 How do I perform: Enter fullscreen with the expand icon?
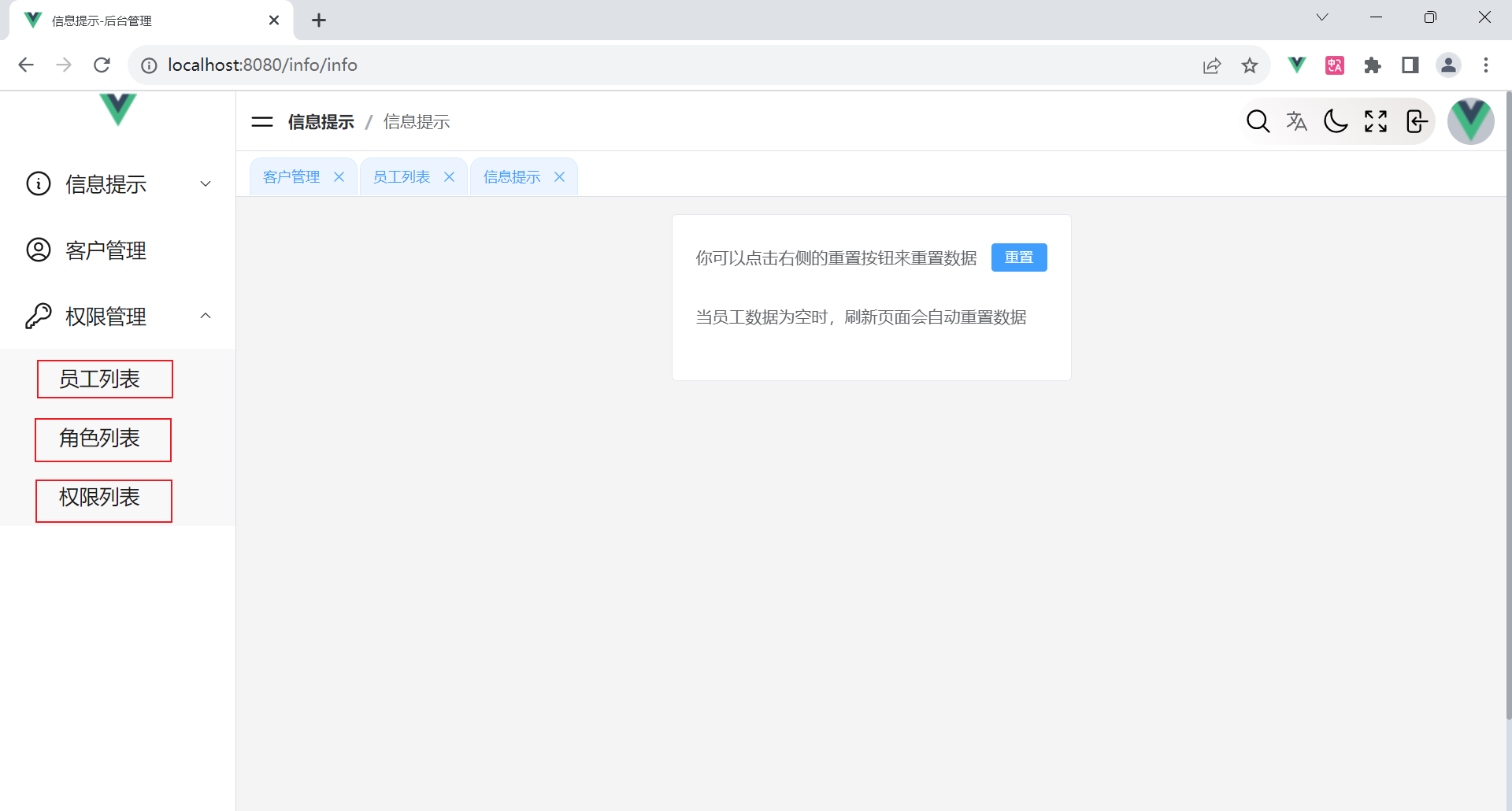[x=1376, y=121]
